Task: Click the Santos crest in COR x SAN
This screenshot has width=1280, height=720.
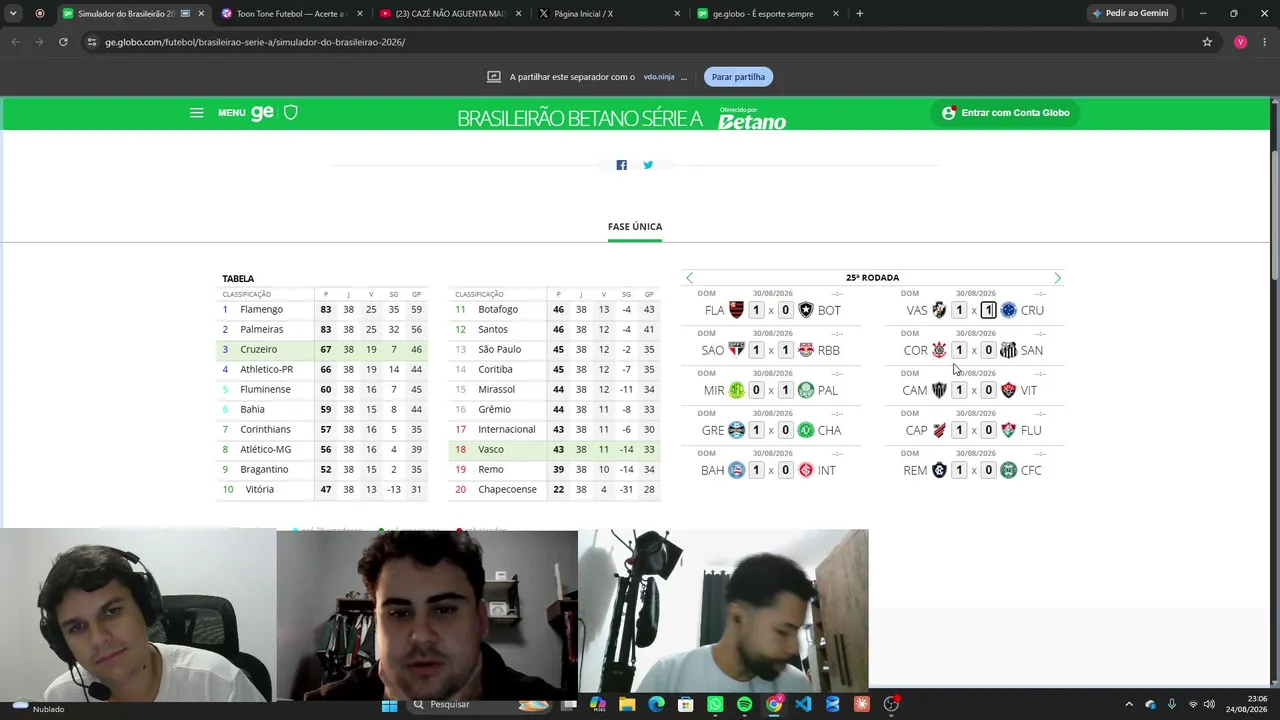Action: pyautogui.click(x=1009, y=350)
